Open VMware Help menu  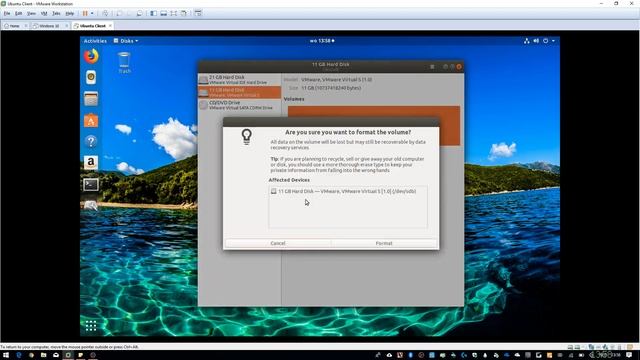tap(70, 13)
